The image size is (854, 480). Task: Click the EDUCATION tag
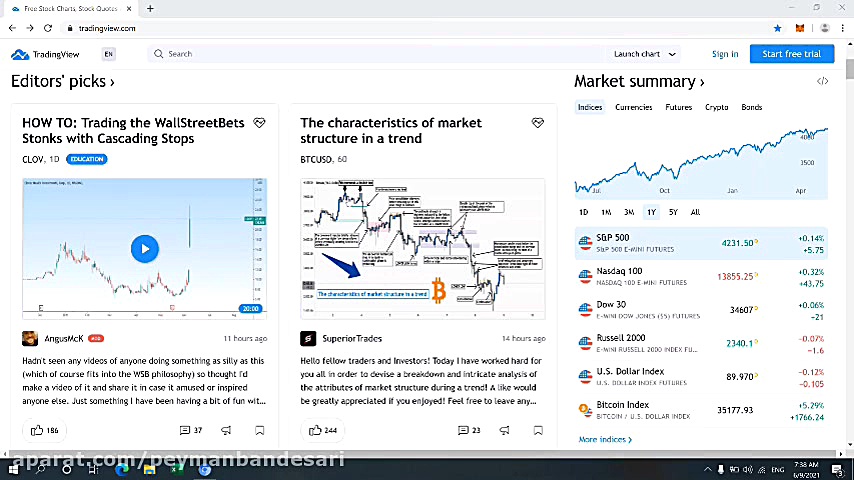[87, 159]
